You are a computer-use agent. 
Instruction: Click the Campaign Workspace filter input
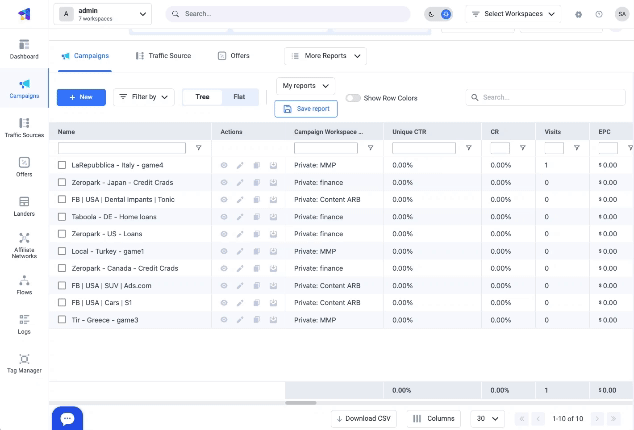click(326, 148)
